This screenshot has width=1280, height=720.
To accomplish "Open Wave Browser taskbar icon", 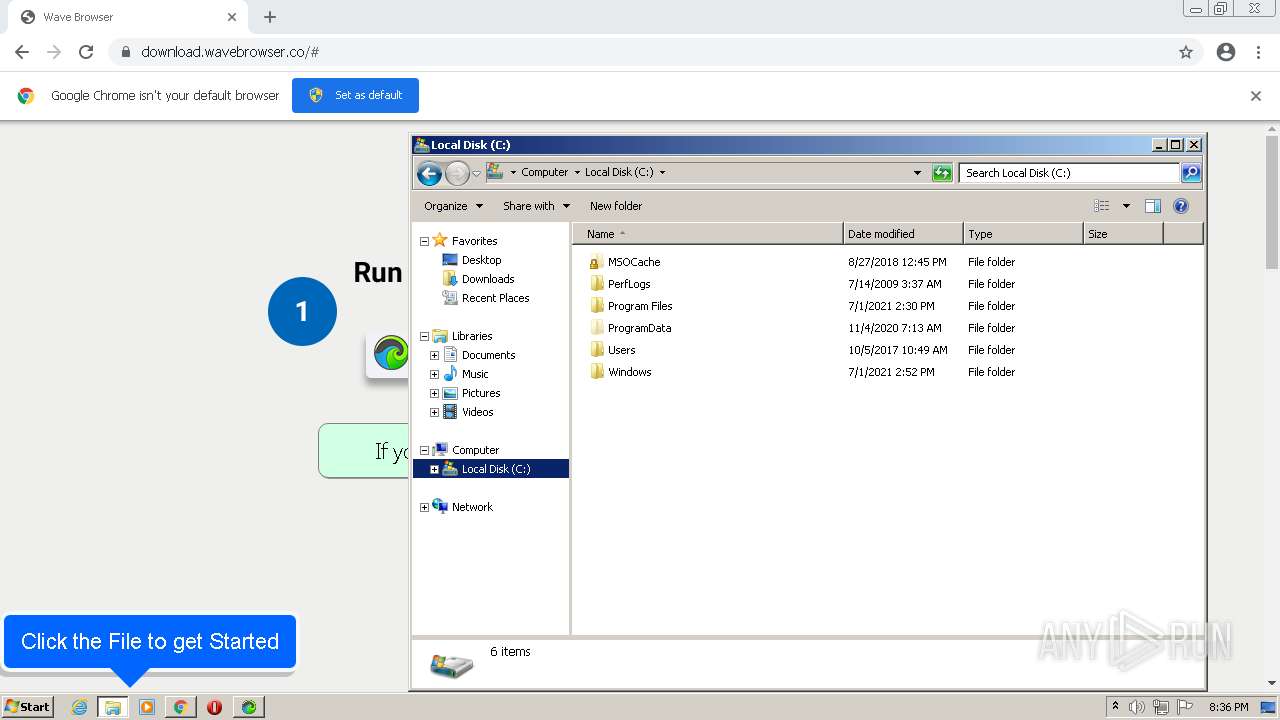I will click(x=248, y=707).
